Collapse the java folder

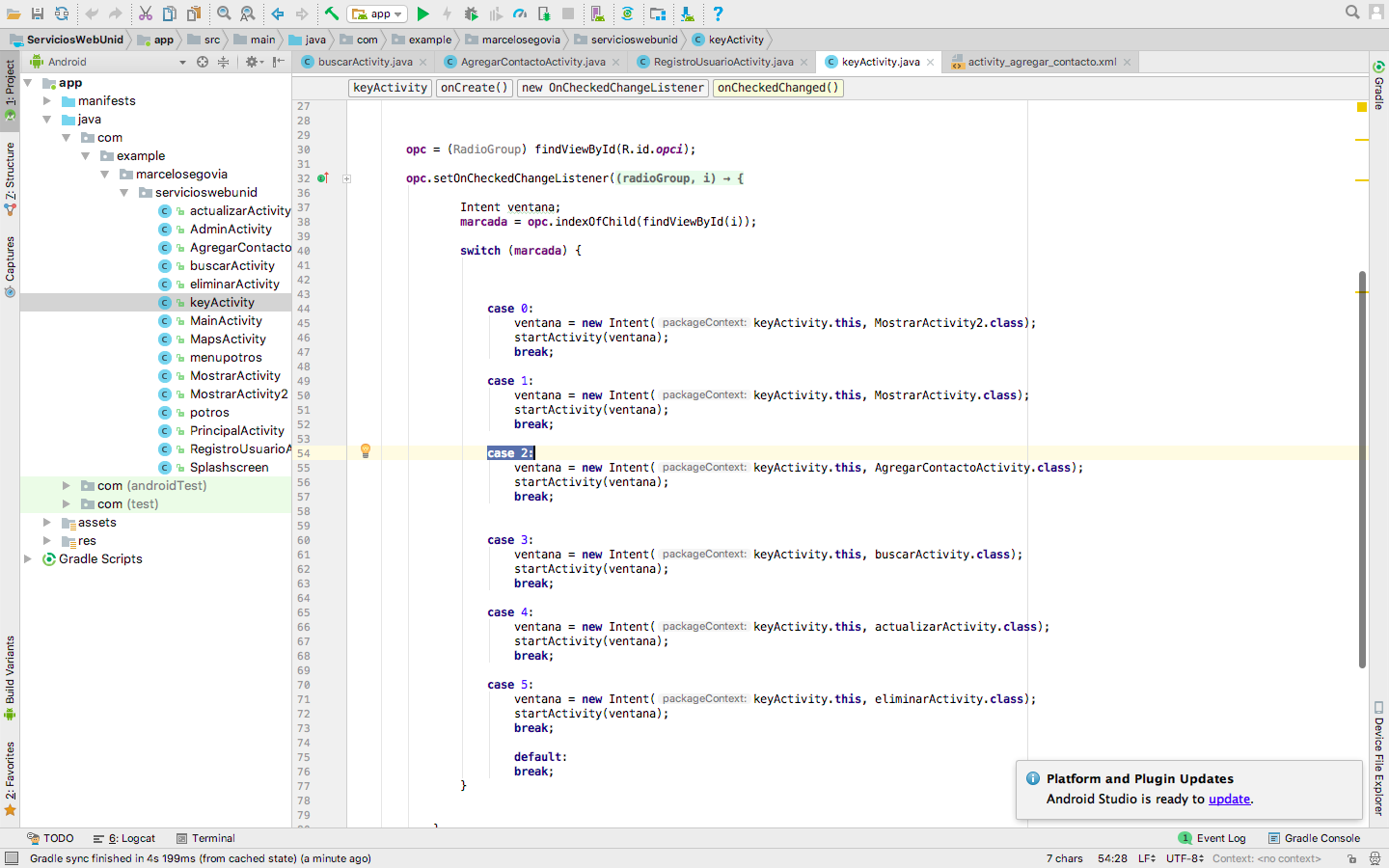46,120
